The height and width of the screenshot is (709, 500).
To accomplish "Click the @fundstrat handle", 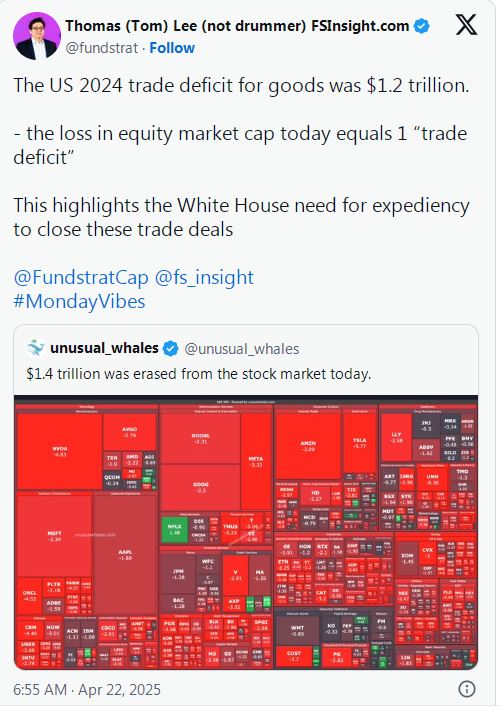I will pyautogui.click(x=102, y=48).
